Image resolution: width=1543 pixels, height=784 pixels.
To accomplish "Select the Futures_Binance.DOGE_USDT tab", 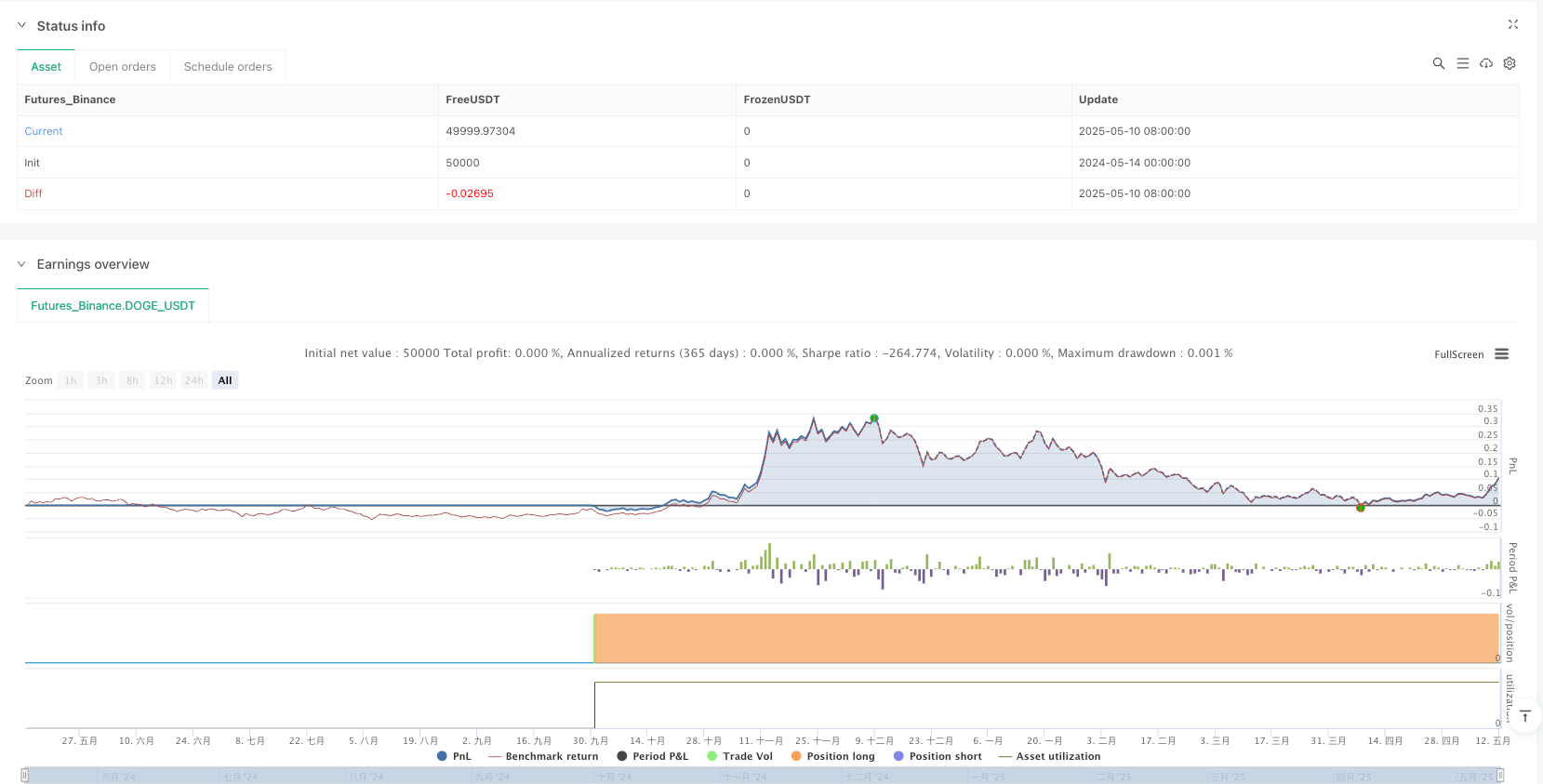I will [113, 305].
